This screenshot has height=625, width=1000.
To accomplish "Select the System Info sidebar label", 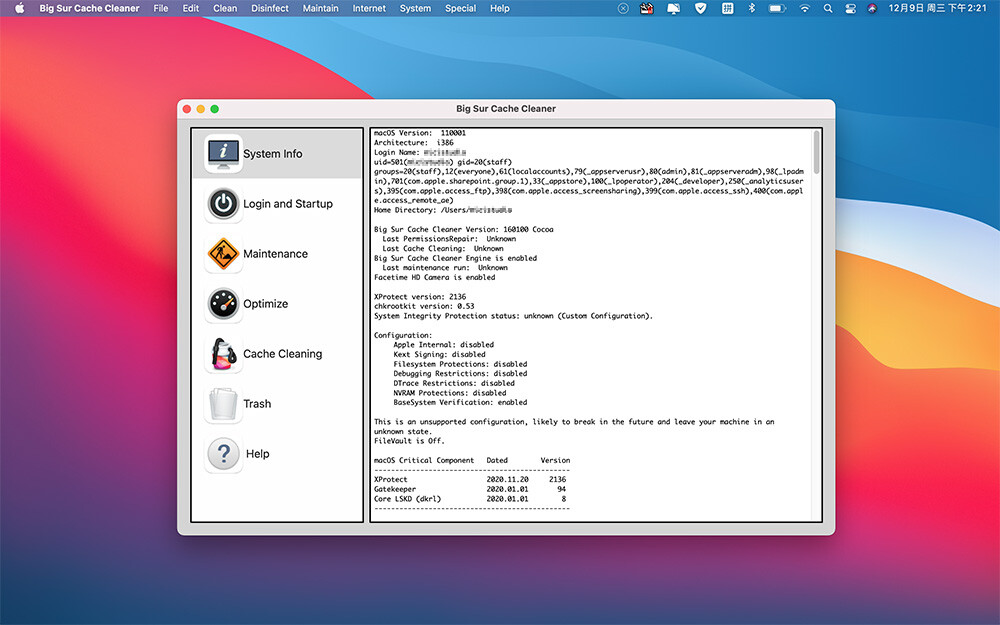I will pyautogui.click(x=272, y=154).
